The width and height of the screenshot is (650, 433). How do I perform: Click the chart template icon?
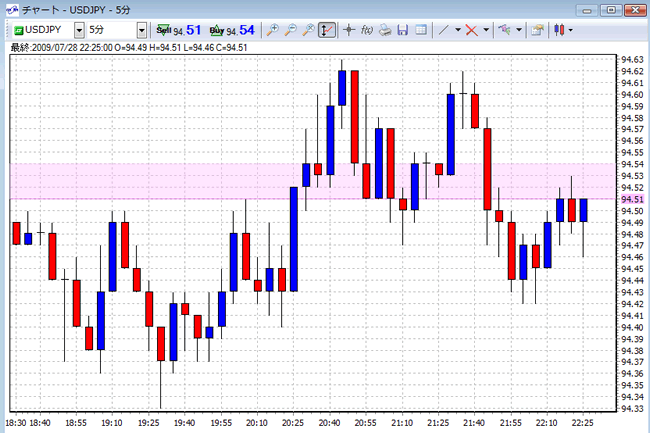504,30
